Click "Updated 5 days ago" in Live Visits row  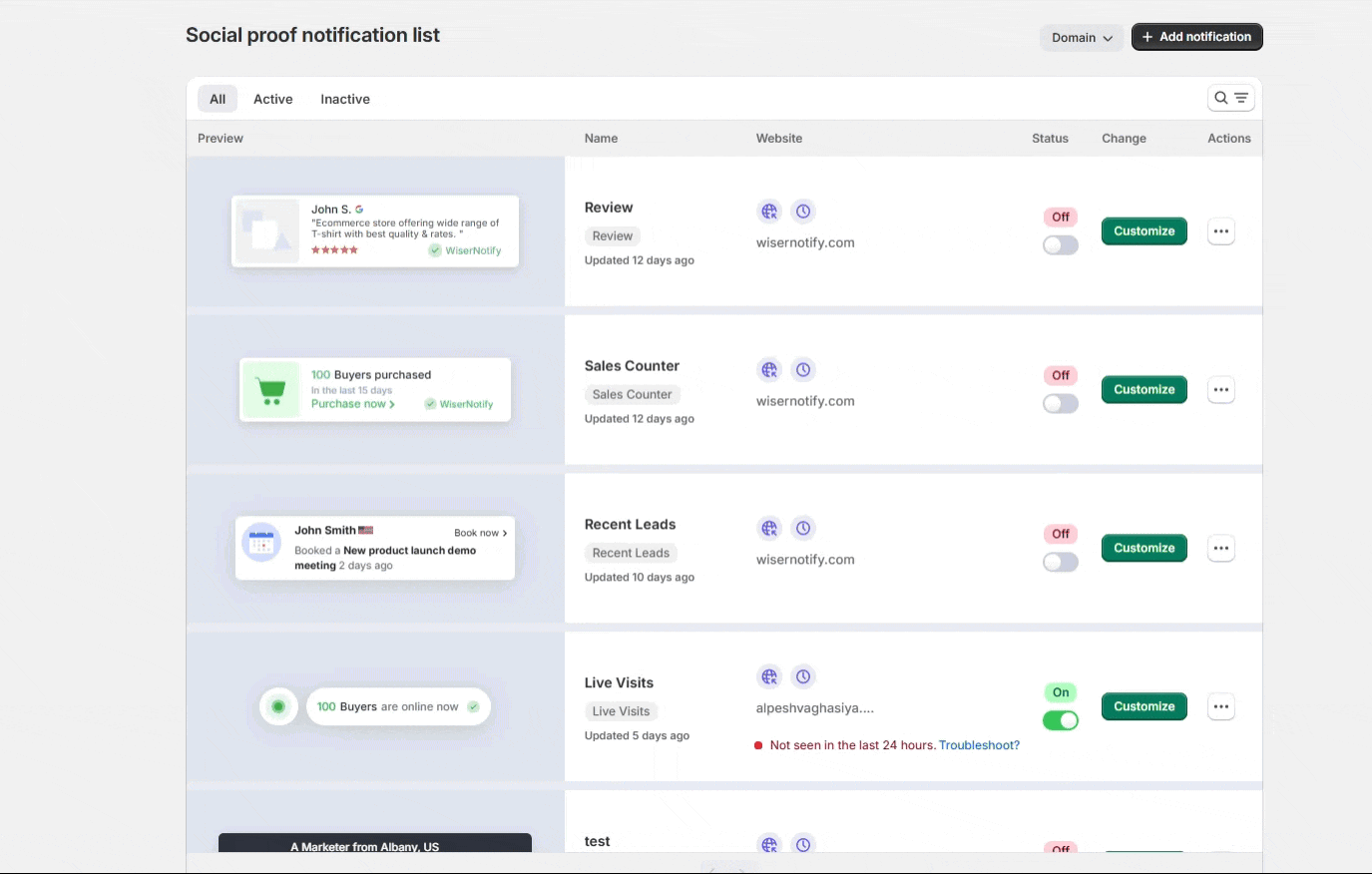click(x=637, y=736)
